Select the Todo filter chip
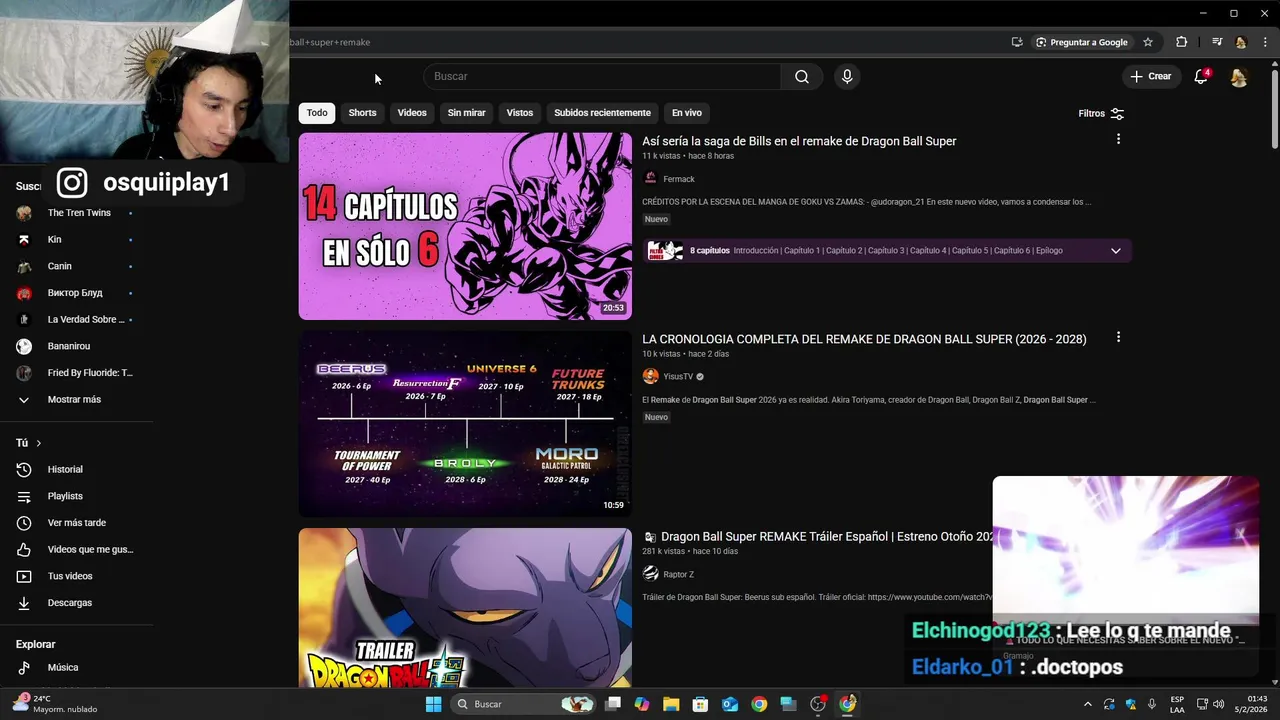 click(x=317, y=113)
